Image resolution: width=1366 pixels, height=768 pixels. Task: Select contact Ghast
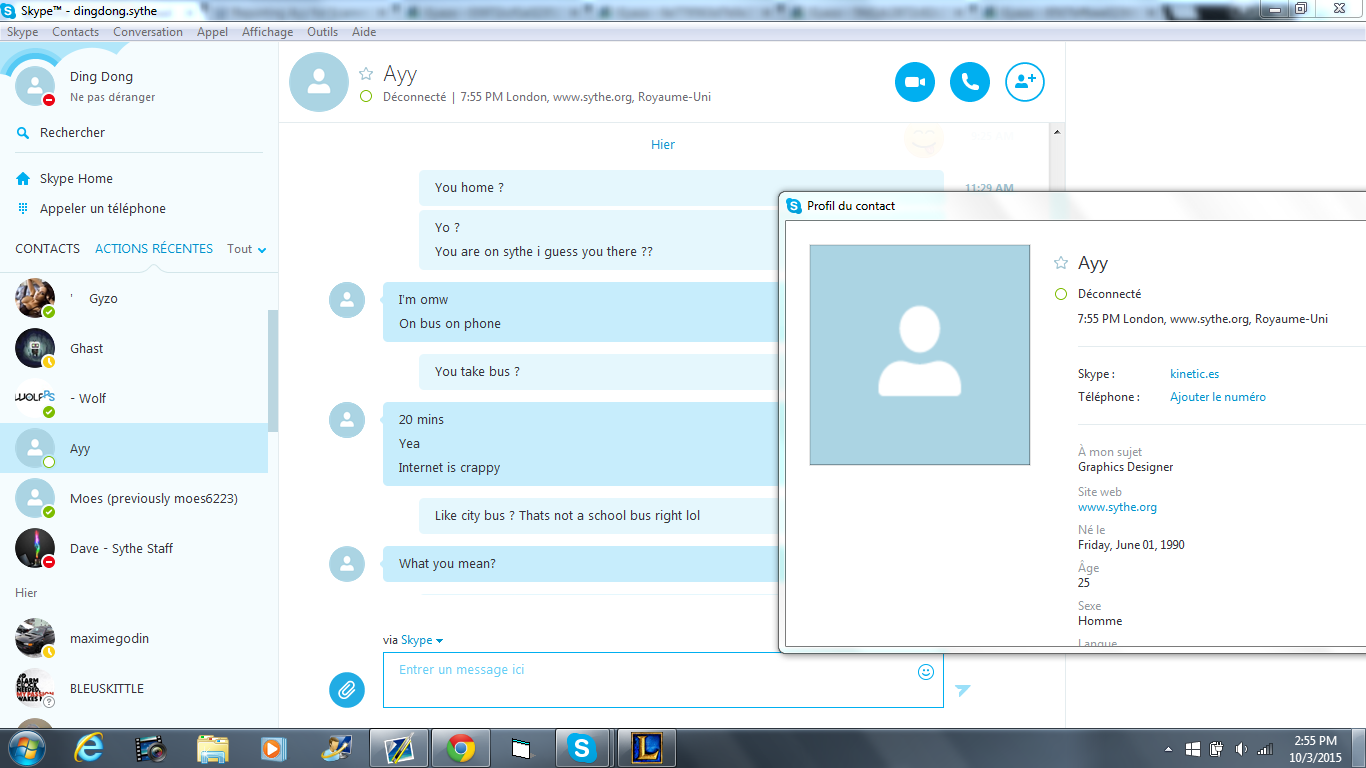[134, 348]
